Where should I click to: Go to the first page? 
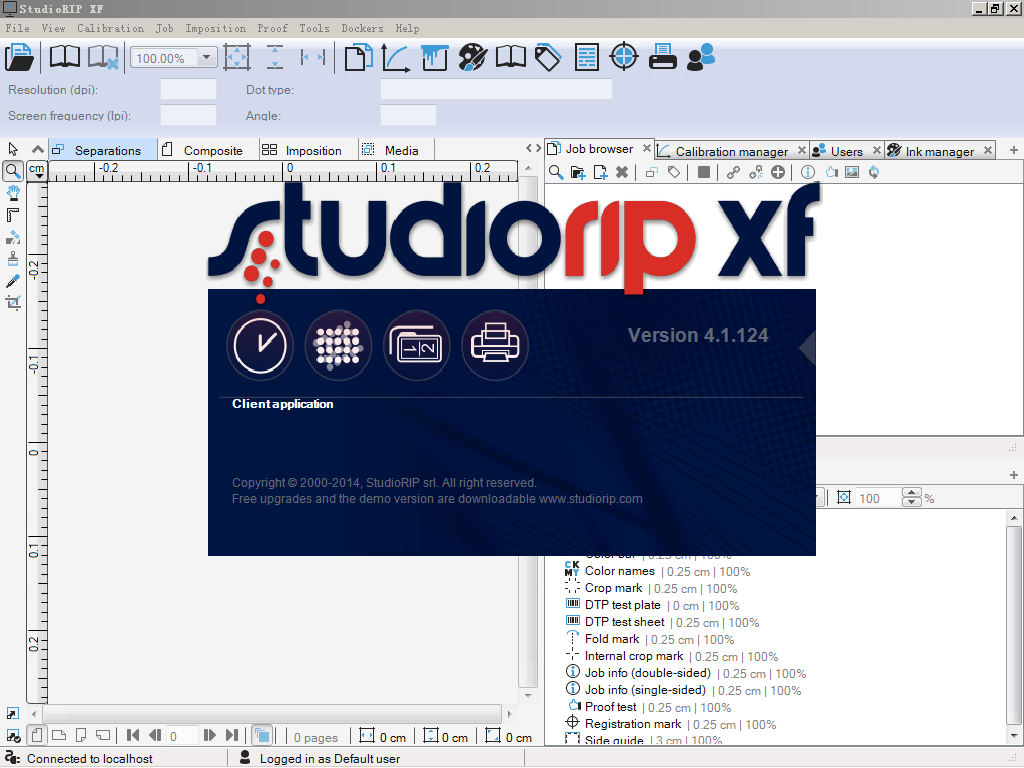tap(133, 736)
